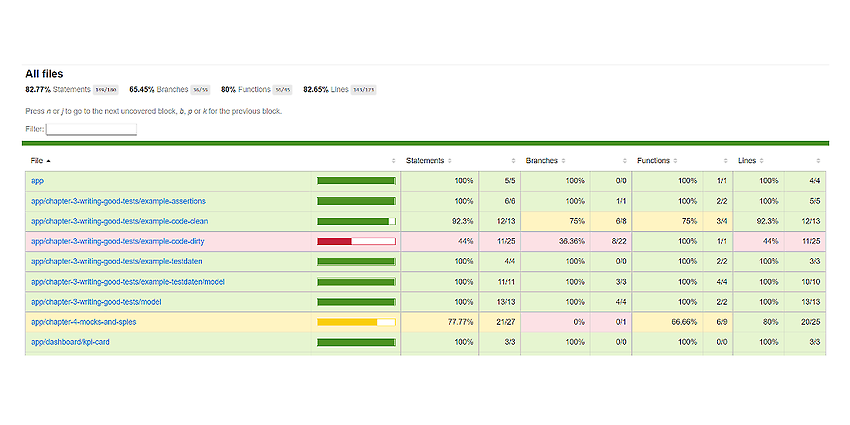This screenshot has height=425, width=850.
Task: Sort by File column ascending arrow
Action: point(48,161)
